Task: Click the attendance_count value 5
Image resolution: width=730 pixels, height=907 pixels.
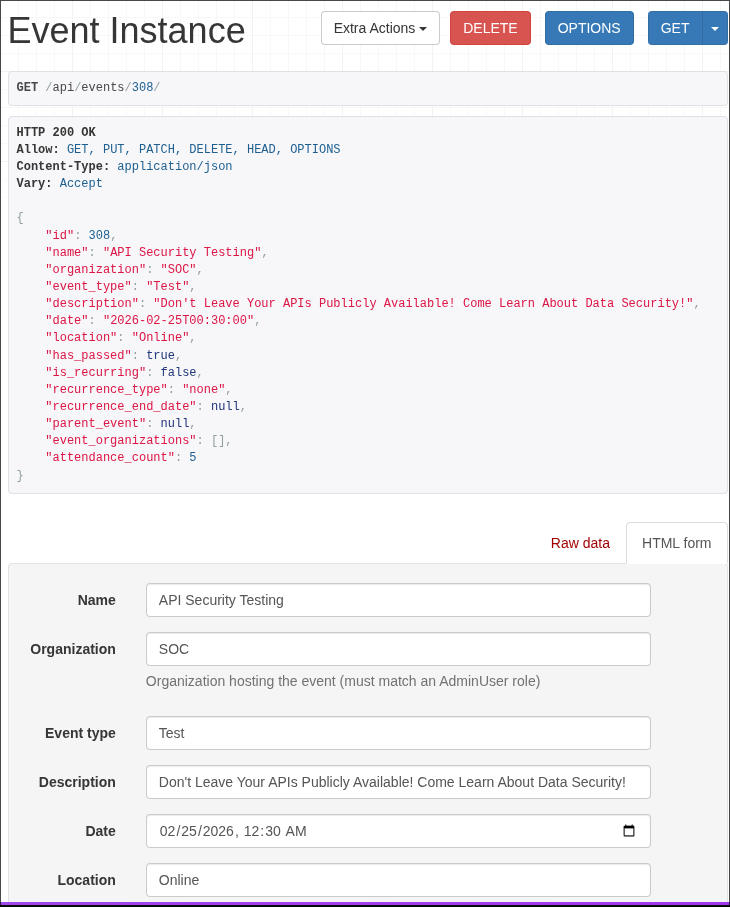Action: pos(193,457)
